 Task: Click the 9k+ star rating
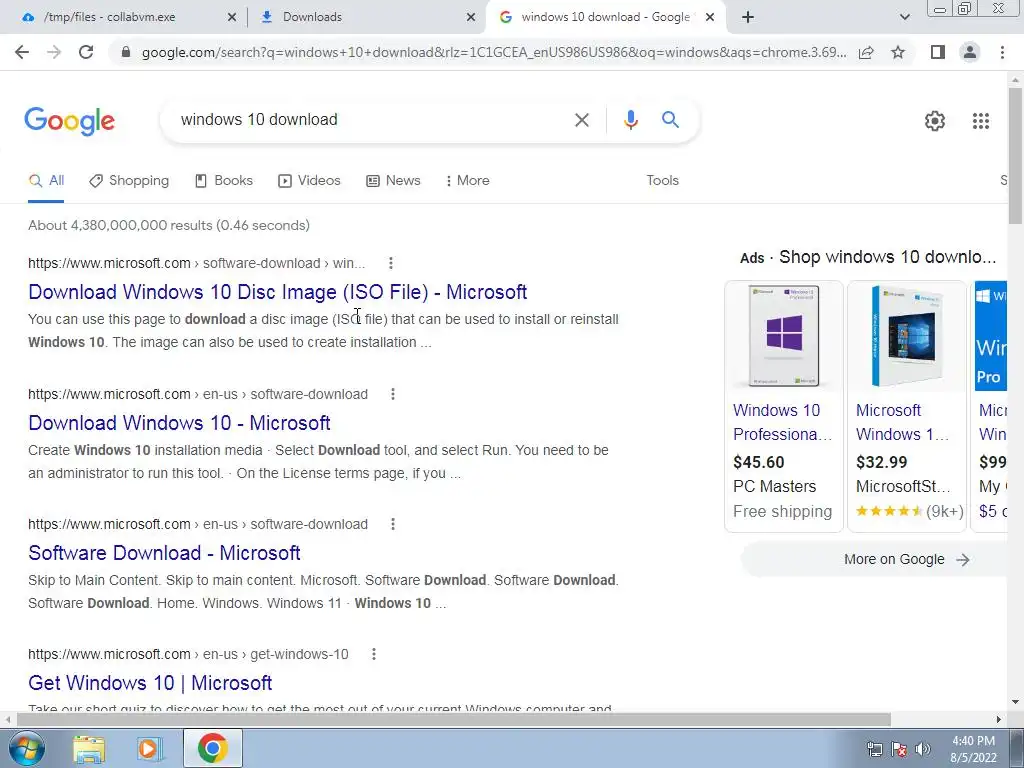tap(910, 511)
